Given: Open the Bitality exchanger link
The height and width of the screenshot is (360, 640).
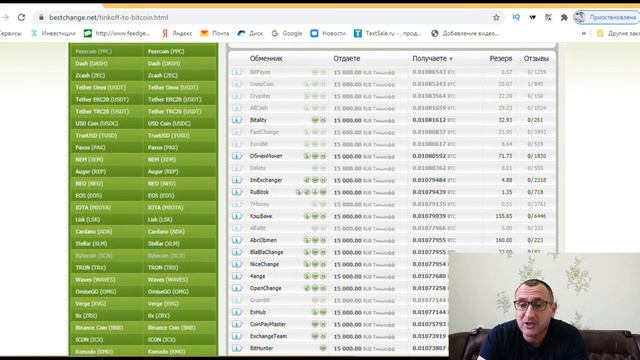Looking at the screenshot, I should [258, 120].
